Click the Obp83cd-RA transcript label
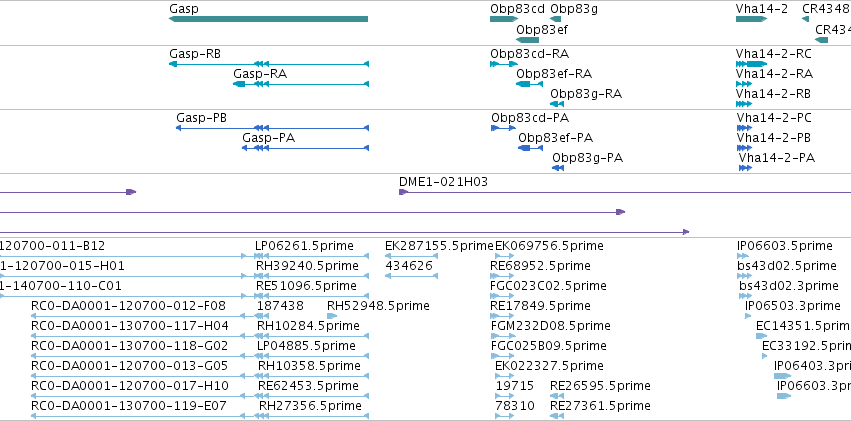Image resolution: width=851 pixels, height=421 pixels. tap(530, 54)
